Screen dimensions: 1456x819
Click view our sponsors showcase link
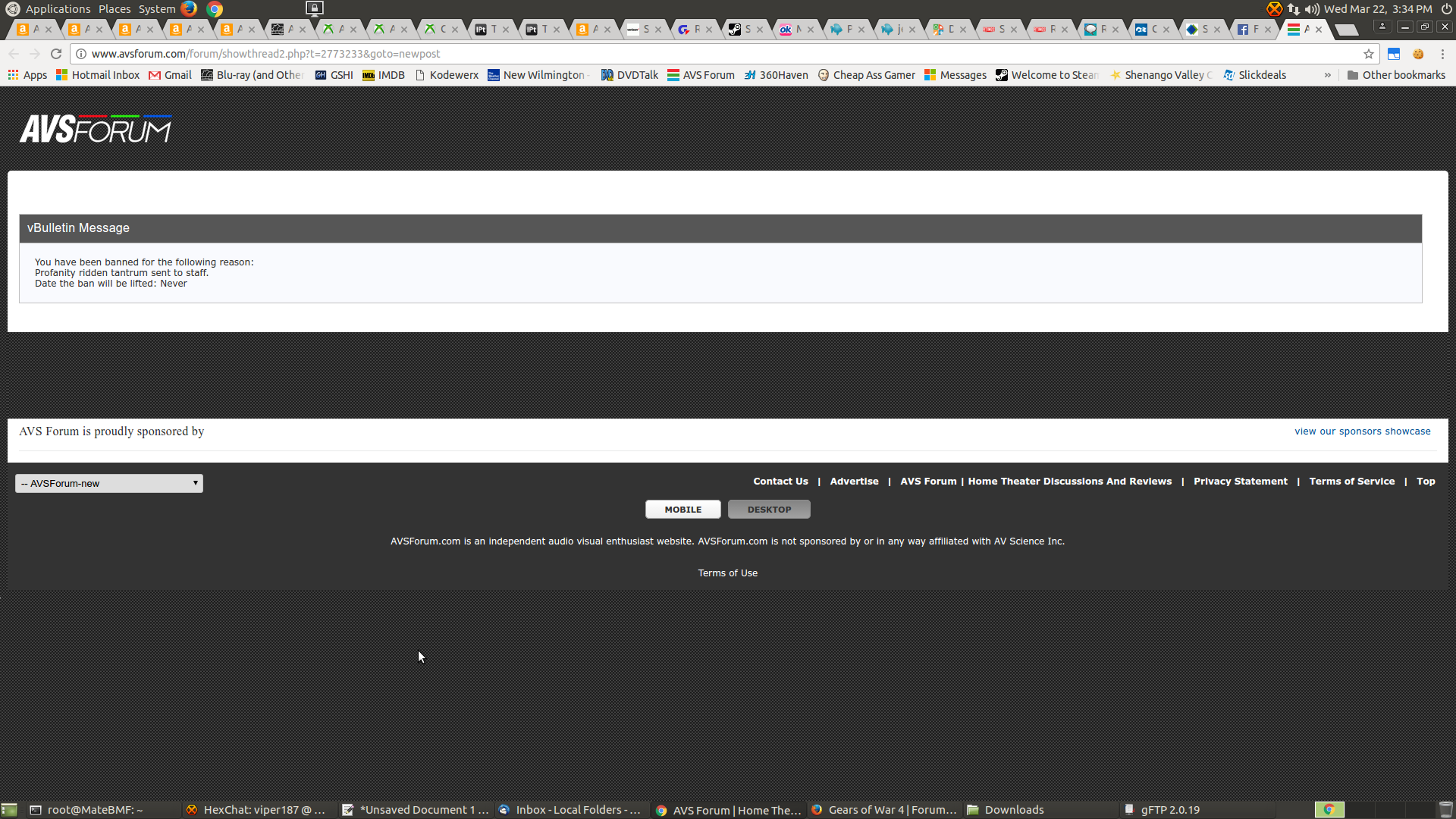(x=1362, y=431)
